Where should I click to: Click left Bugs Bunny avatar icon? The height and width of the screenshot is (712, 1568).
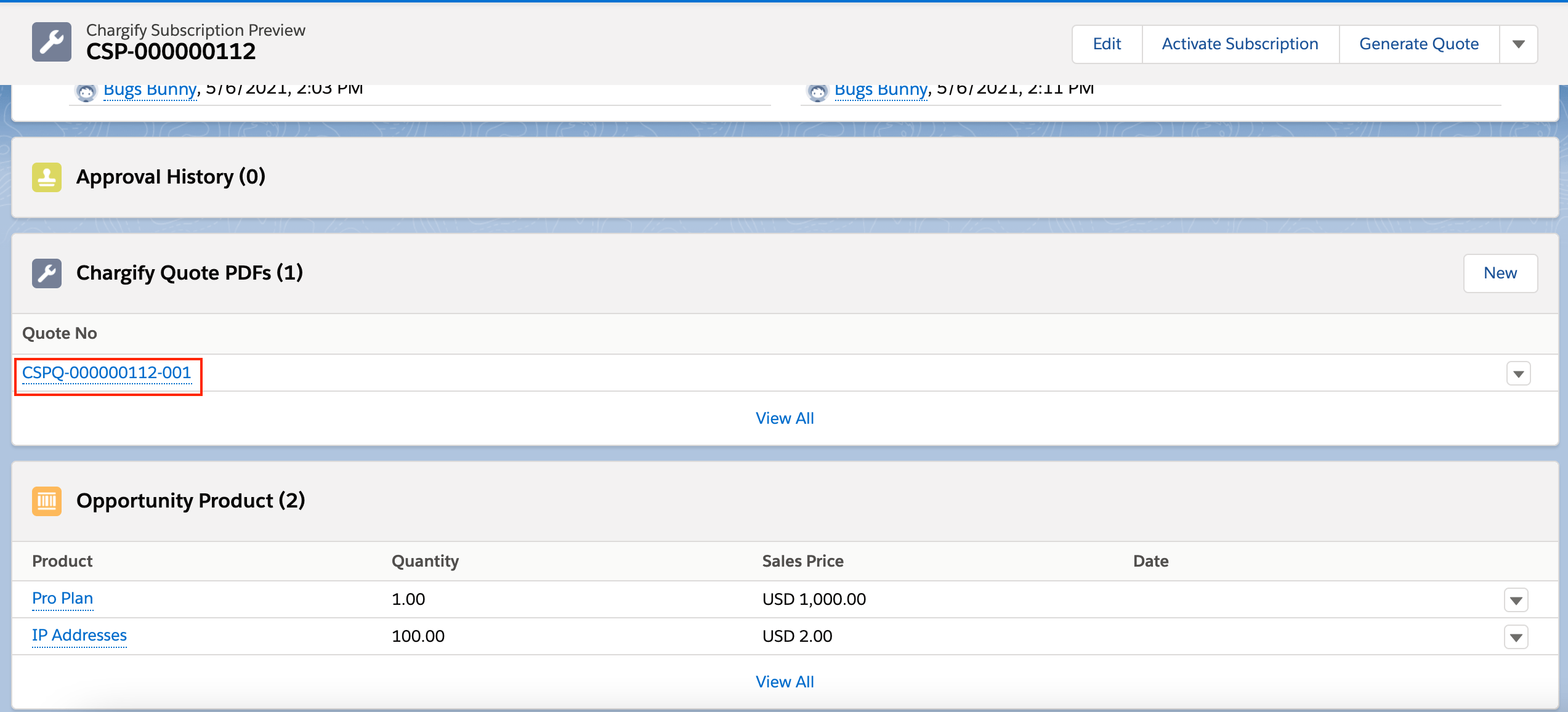[x=86, y=92]
